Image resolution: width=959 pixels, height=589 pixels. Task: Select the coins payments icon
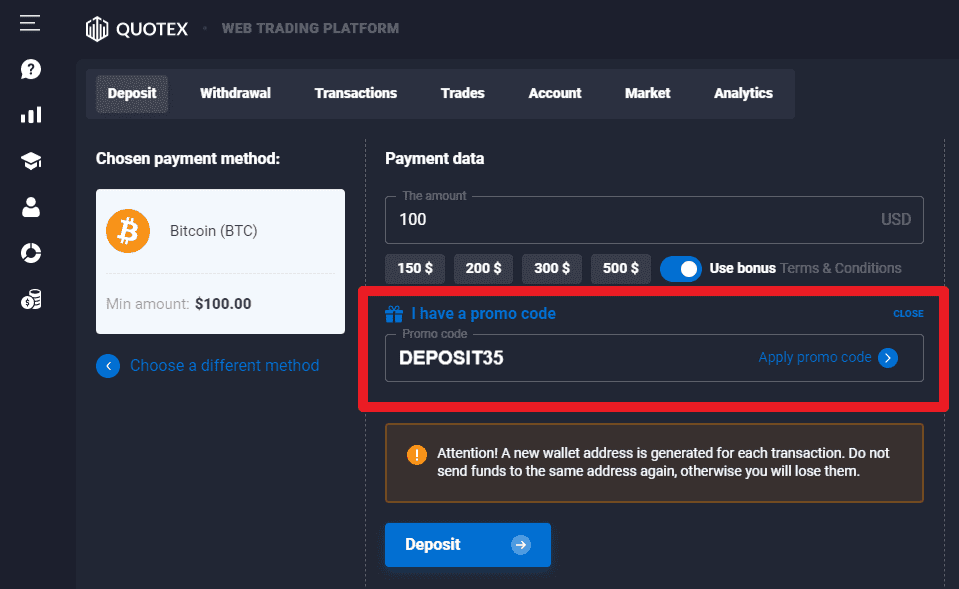tap(29, 299)
